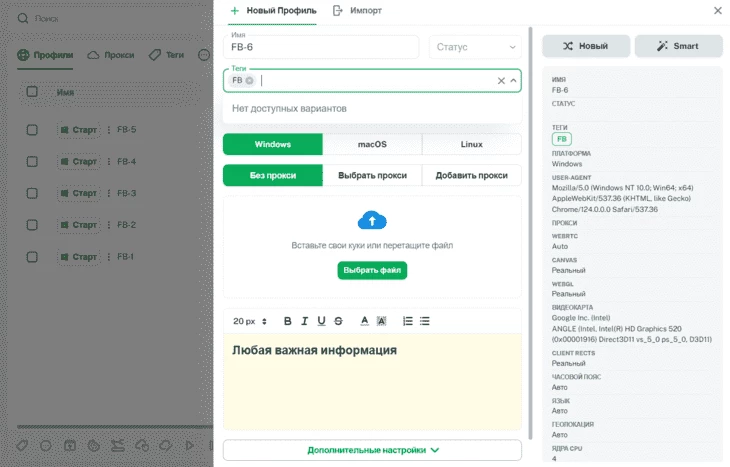This screenshot has width=730, height=467.
Task: Click the cookie icon in the bottom toolbar
Action: pyautogui.click(x=94, y=446)
